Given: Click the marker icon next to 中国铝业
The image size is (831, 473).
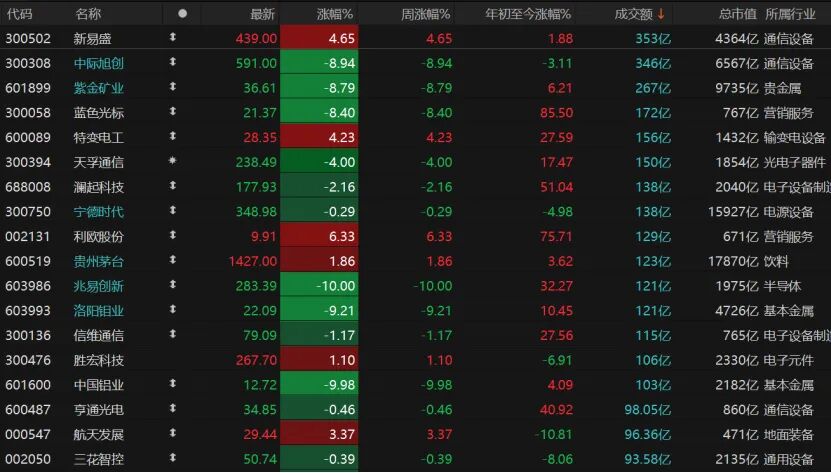Looking at the screenshot, I should 172,383.
